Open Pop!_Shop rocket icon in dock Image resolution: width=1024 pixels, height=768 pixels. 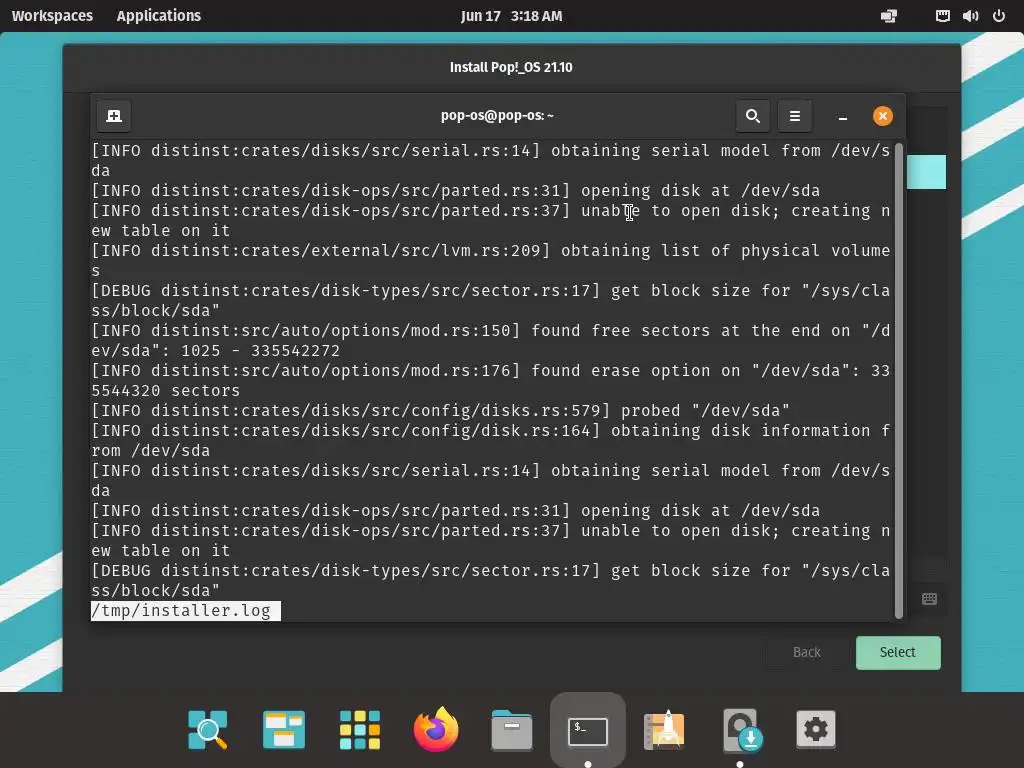pos(664,729)
